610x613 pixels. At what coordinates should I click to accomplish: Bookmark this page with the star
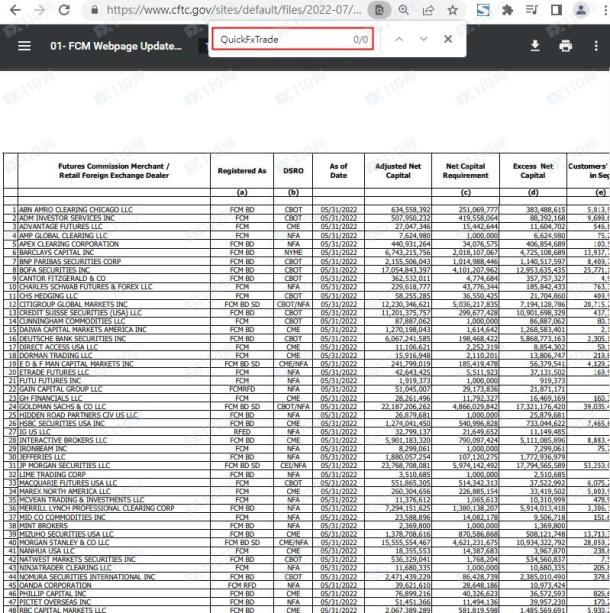pyautogui.click(x=453, y=10)
